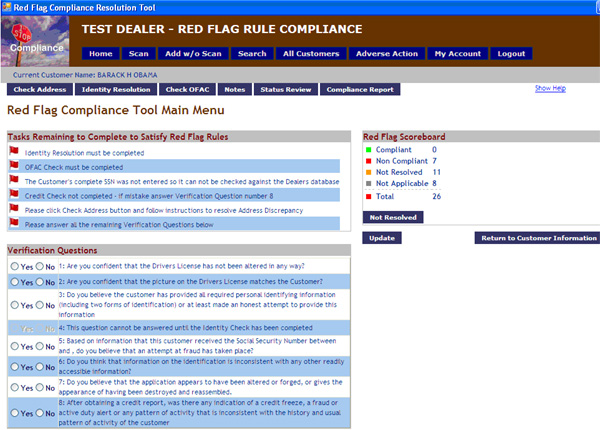Open My Account
The width and height of the screenshot is (600, 430).
[x=458, y=54]
